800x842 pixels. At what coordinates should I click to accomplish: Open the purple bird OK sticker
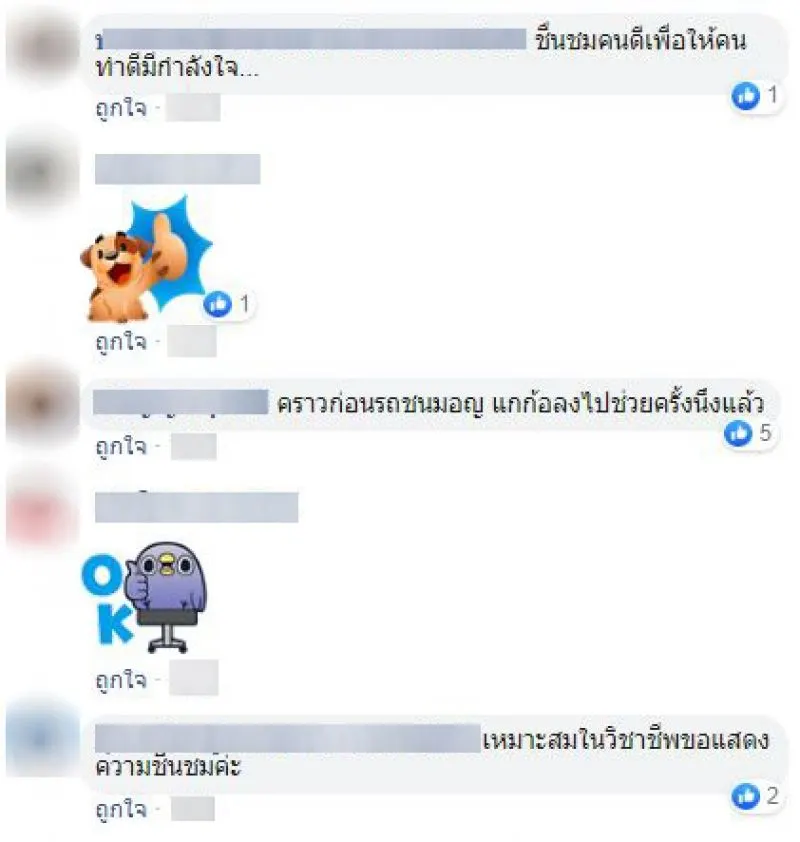pyautogui.click(x=144, y=597)
